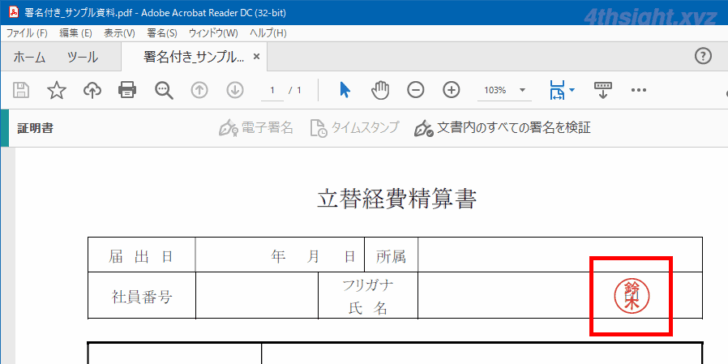Viewport: 728px width, 364px height.
Task: Click the read mode keyboard-arrow icon
Action: tap(603, 90)
